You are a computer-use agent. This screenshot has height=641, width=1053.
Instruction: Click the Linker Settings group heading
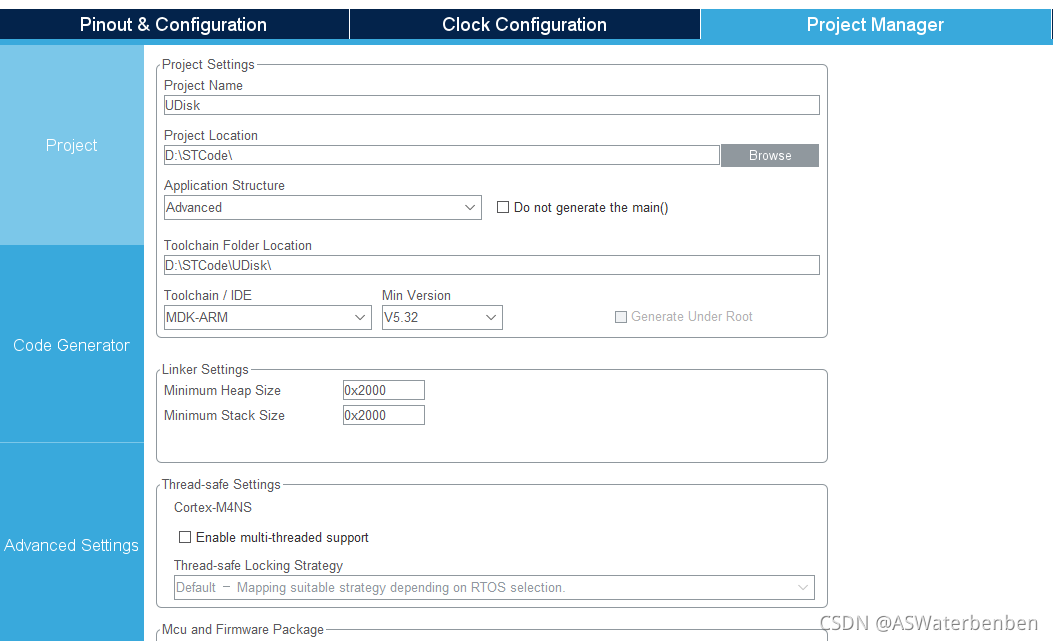point(205,370)
